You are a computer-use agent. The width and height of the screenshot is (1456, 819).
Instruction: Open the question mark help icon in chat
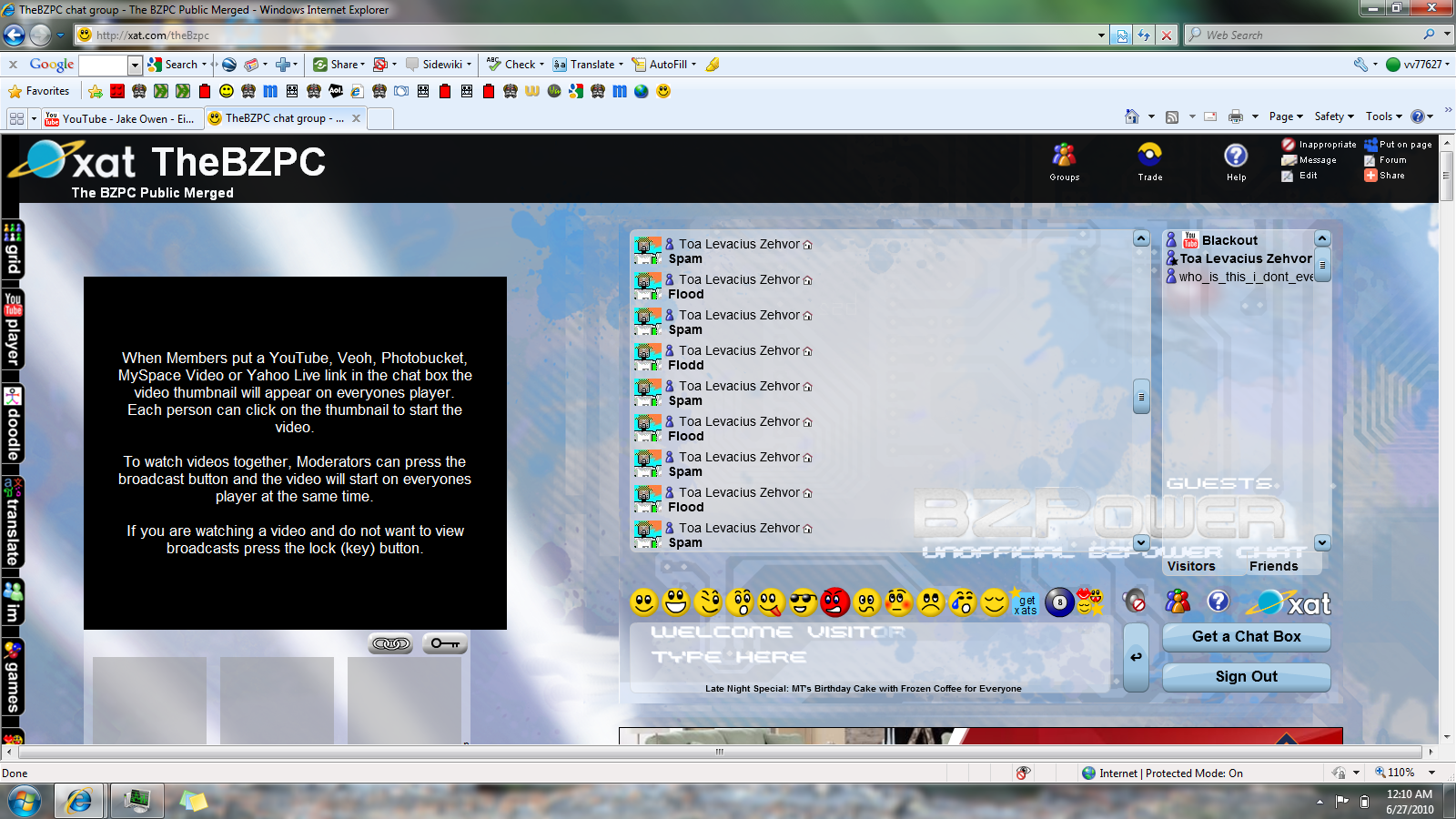(1218, 601)
